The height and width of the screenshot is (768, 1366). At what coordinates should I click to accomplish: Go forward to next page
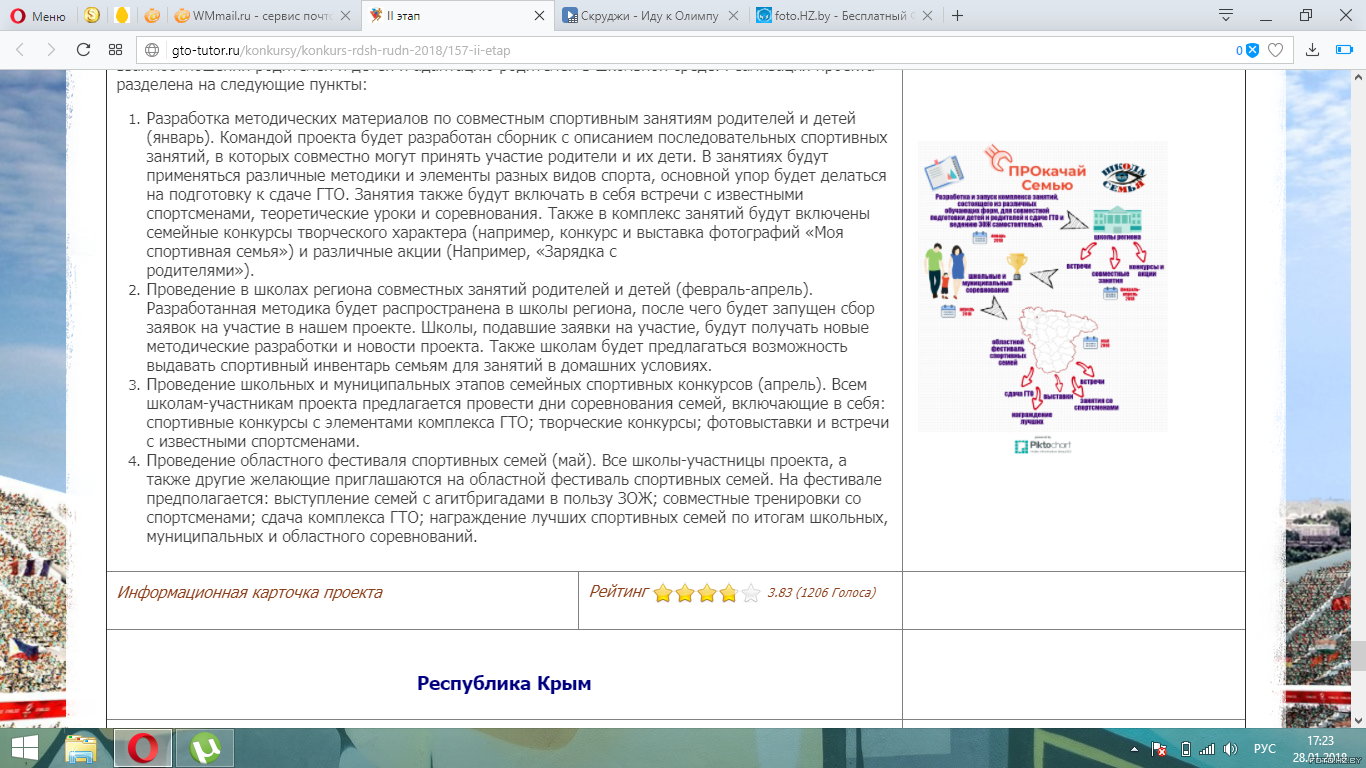point(51,50)
